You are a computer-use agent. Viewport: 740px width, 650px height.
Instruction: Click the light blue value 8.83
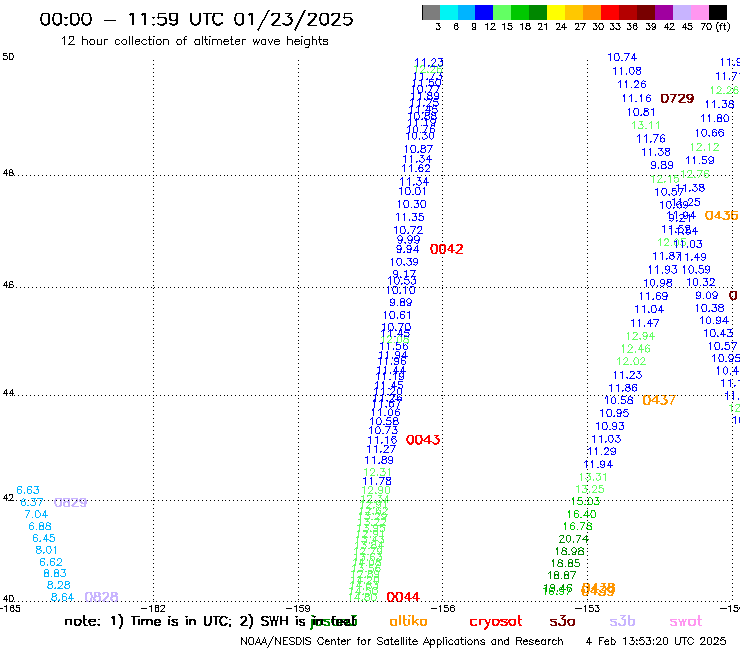(x=55, y=574)
